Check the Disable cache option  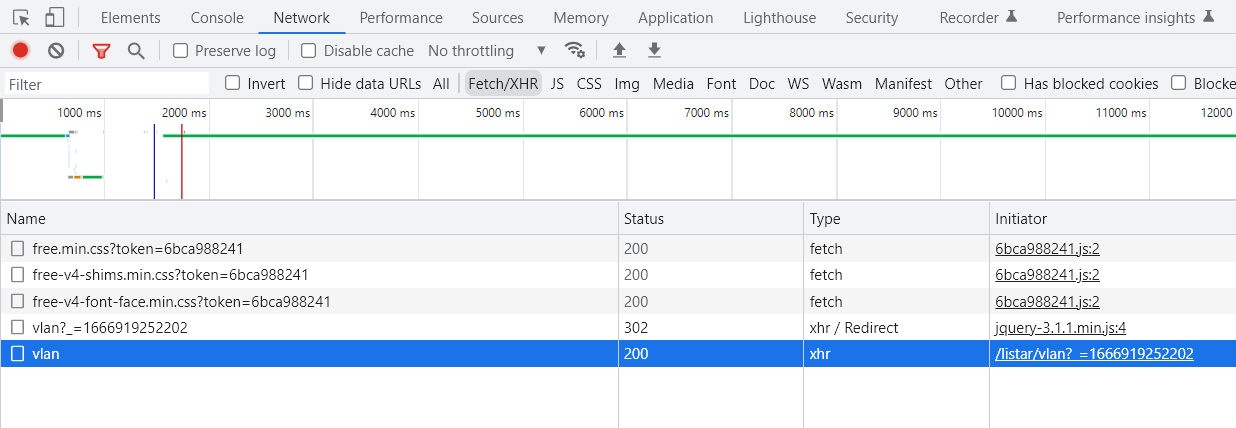click(x=309, y=50)
